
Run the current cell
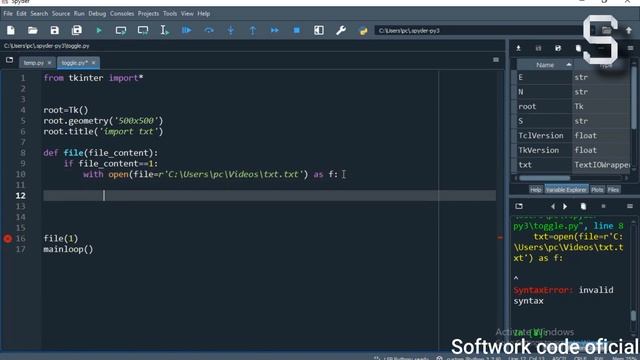point(121,30)
